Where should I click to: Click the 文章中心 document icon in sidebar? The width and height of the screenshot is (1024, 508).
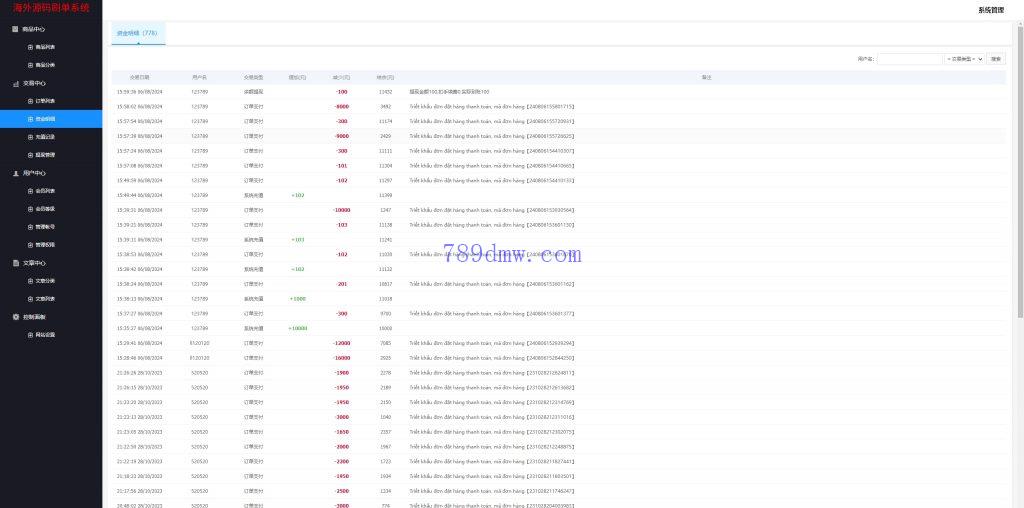[15, 263]
